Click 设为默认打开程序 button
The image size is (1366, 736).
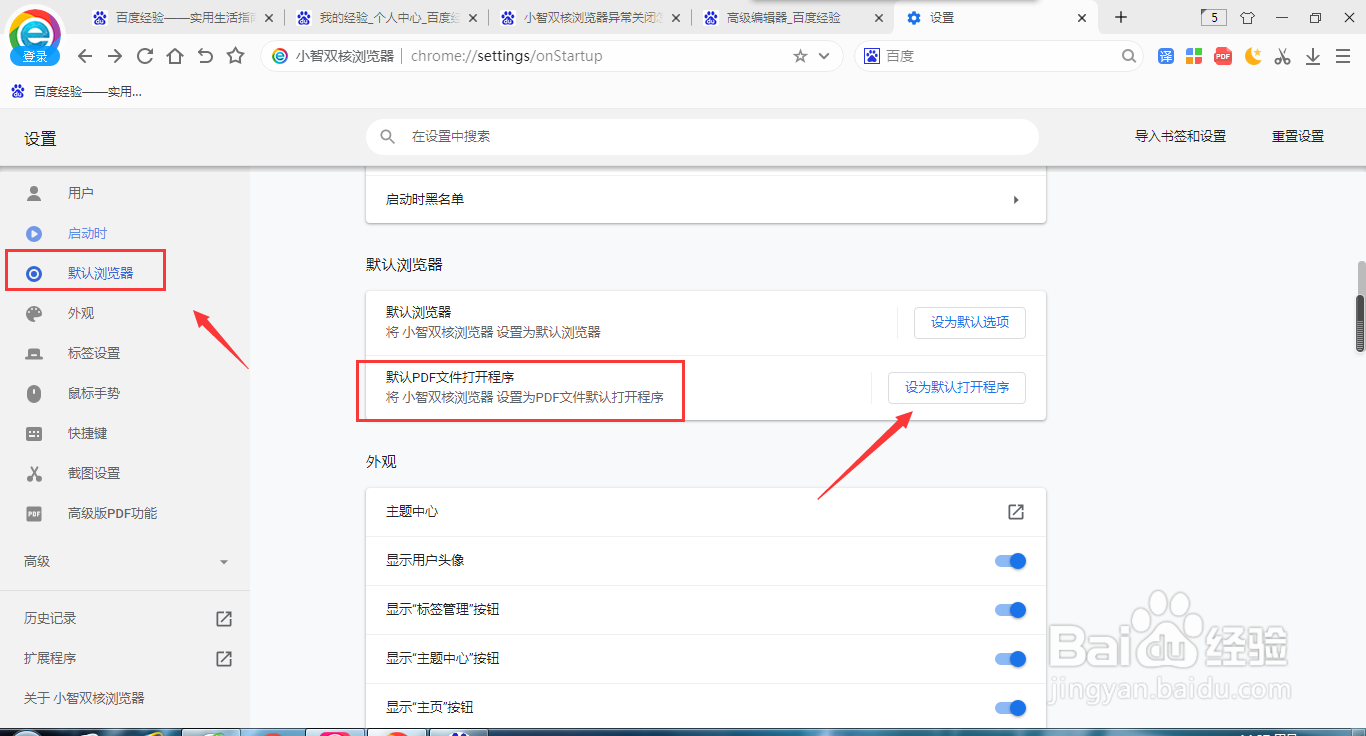click(956, 388)
